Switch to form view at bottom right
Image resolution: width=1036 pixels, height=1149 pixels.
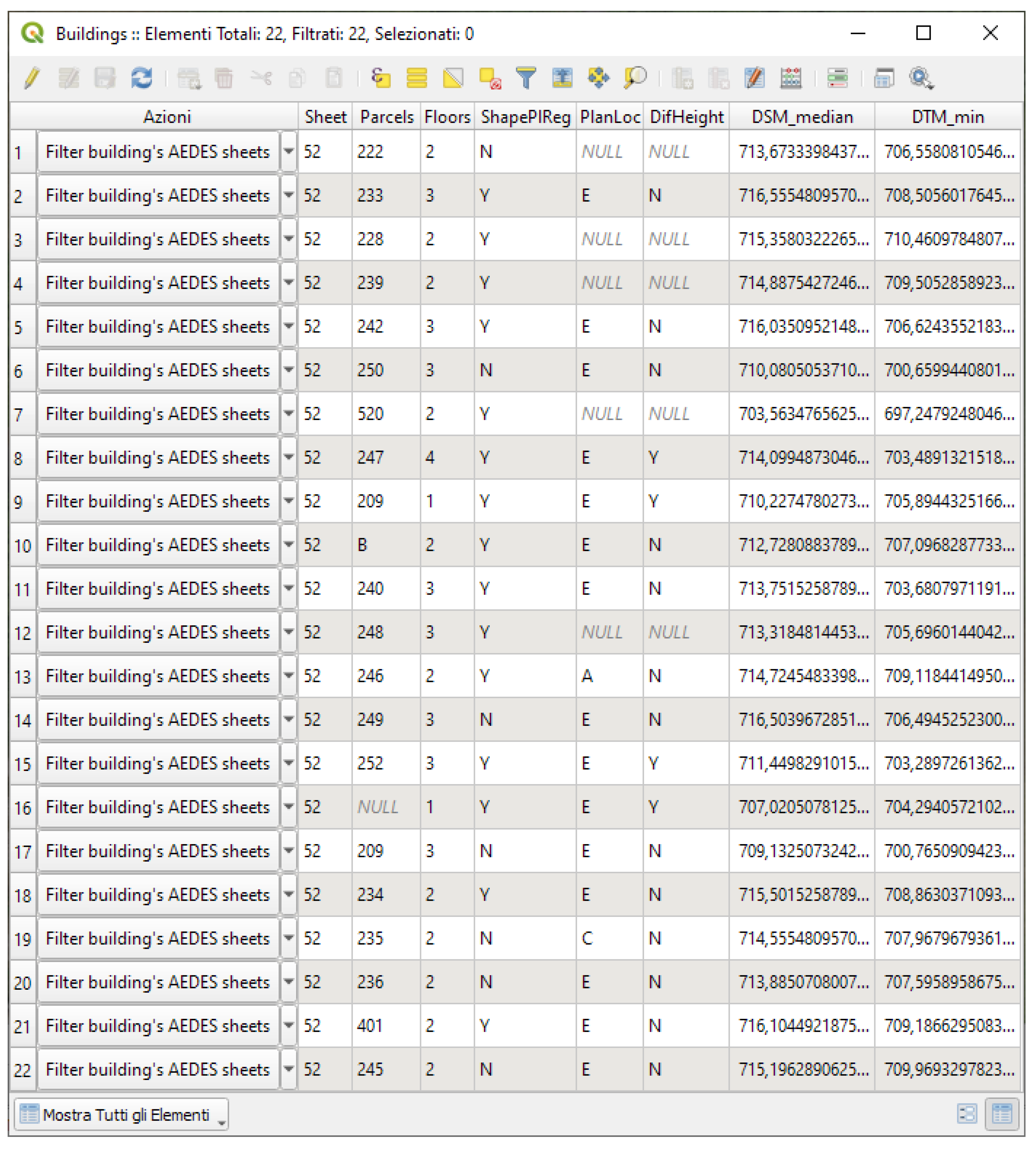pos(967,1113)
